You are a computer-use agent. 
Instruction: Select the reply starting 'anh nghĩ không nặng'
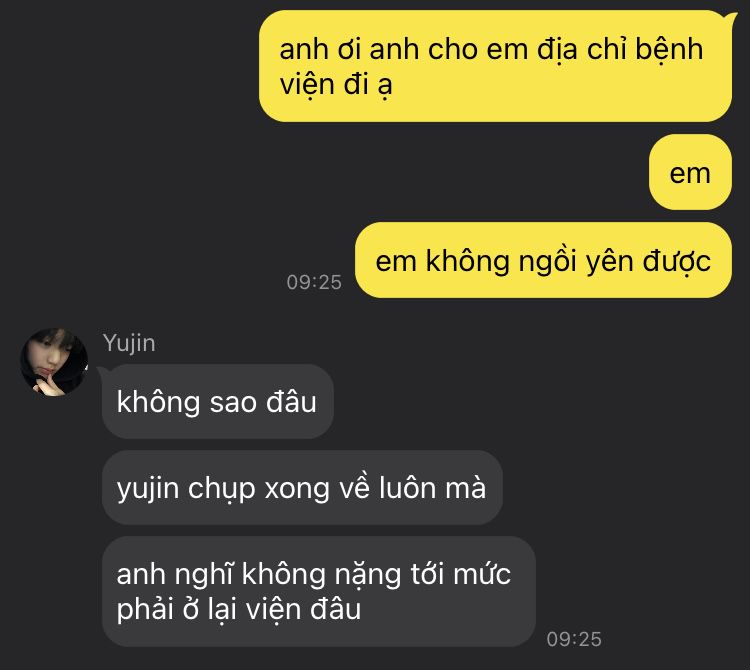(x=319, y=592)
